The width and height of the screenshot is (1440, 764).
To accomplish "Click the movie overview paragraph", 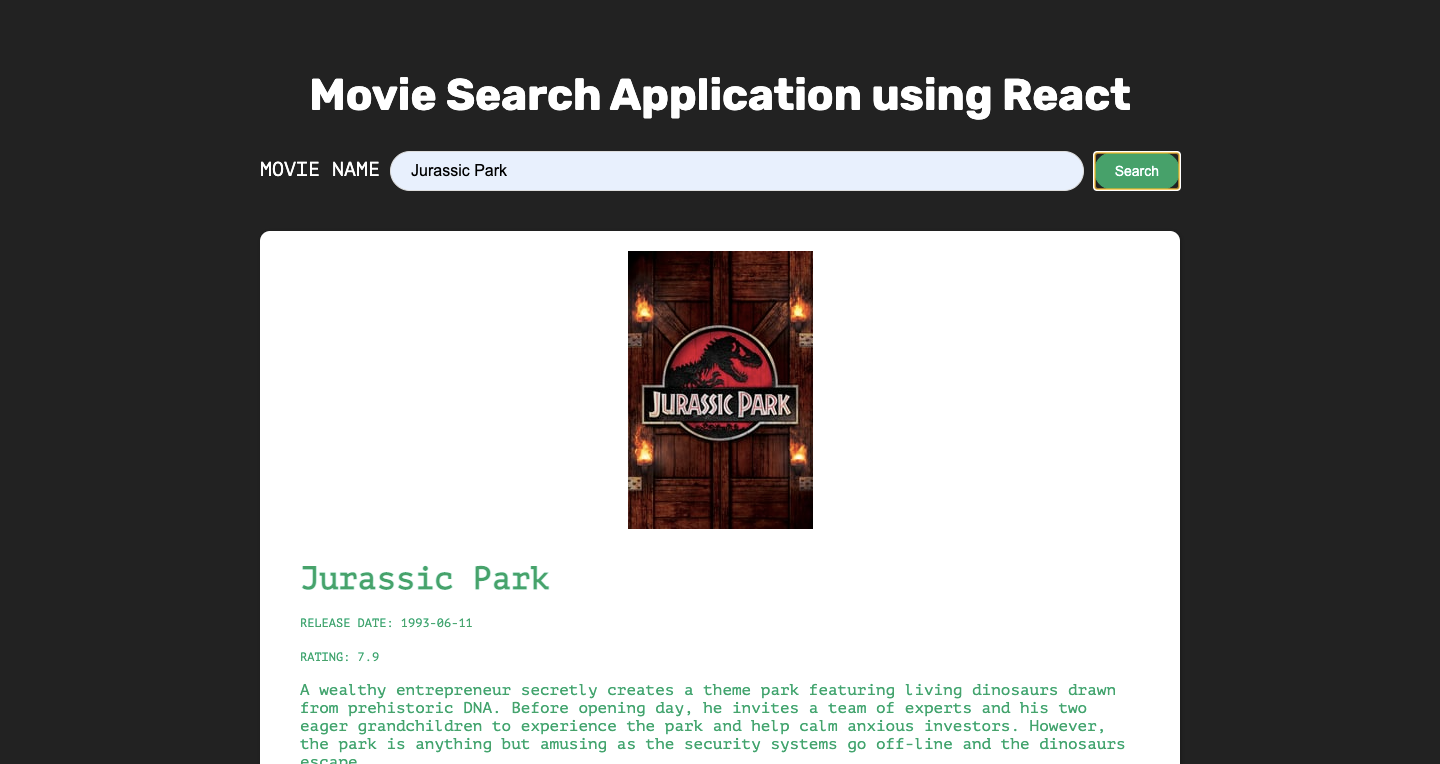I will coord(712,723).
